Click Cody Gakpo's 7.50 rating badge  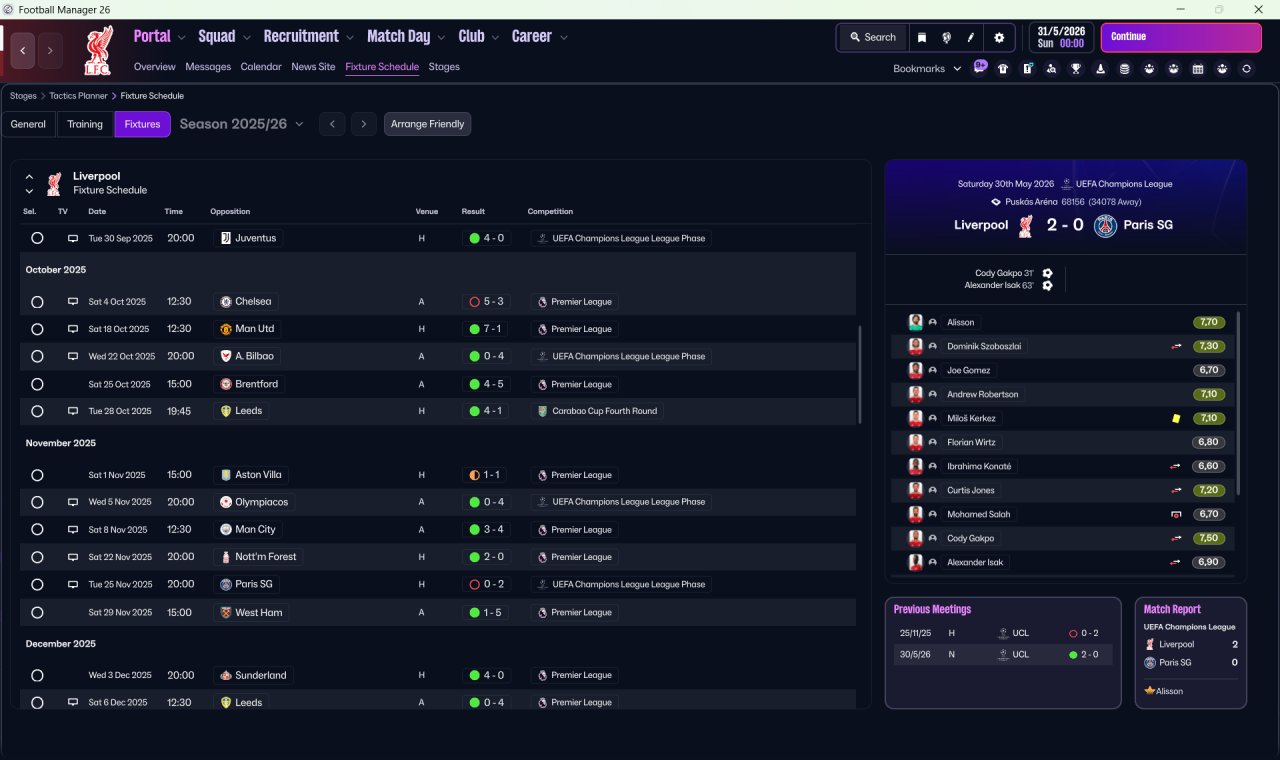[1209, 538]
